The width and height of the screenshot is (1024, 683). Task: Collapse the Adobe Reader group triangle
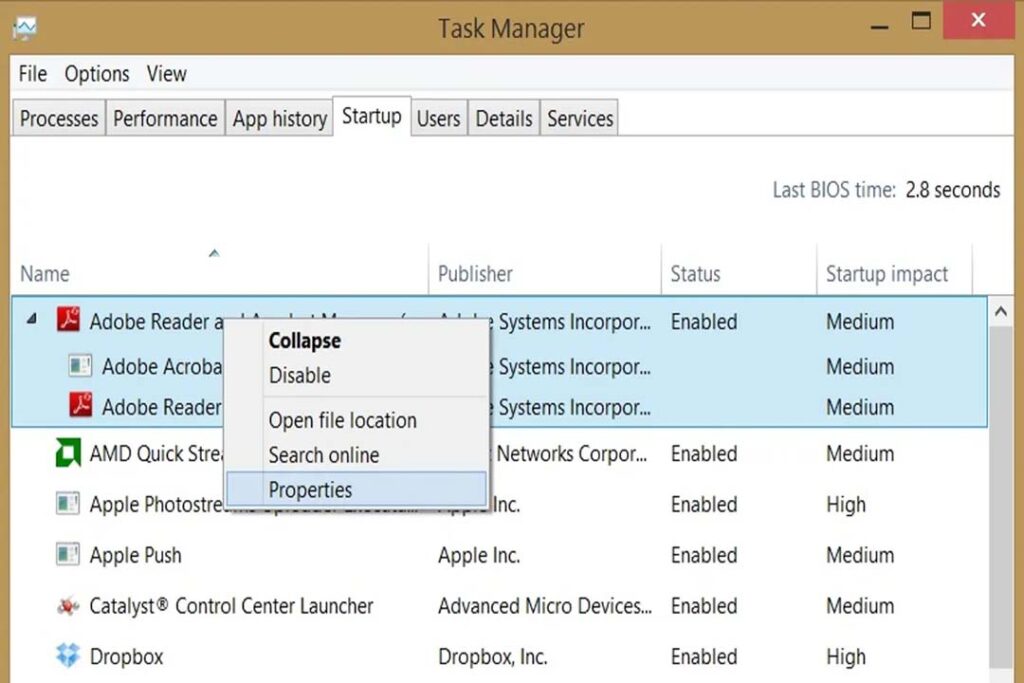pyautogui.click(x=31, y=319)
